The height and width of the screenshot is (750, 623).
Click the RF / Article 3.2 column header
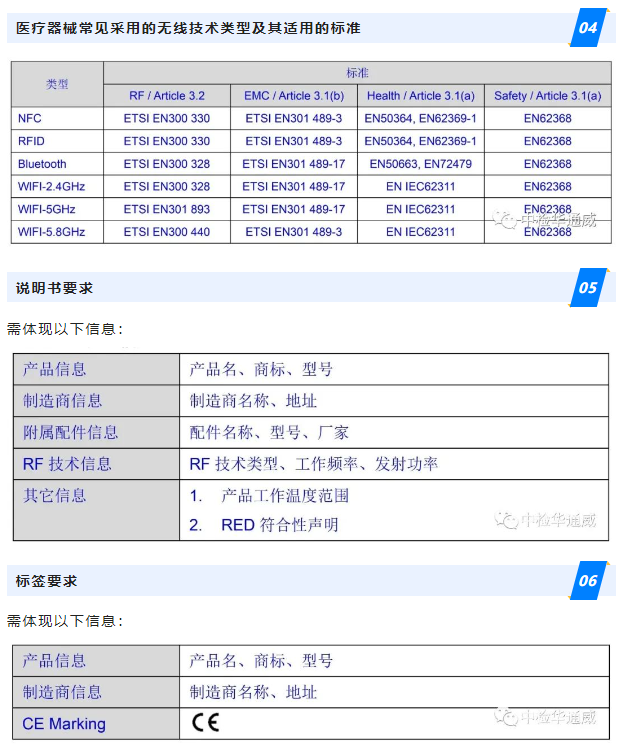(x=167, y=96)
